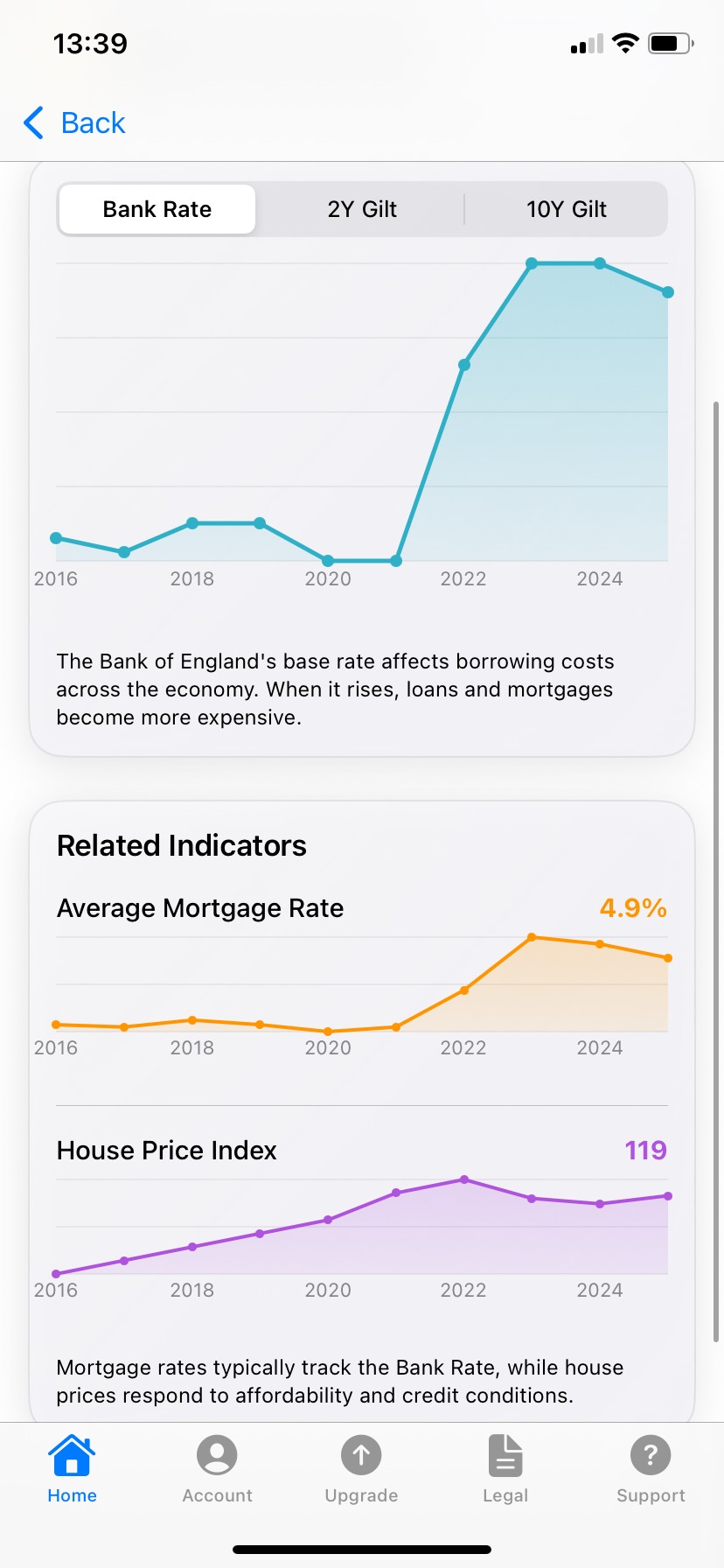Tap the peak 2022 point on House Price Index
This screenshot has width=724, height=1568.
coord(463,1179)
